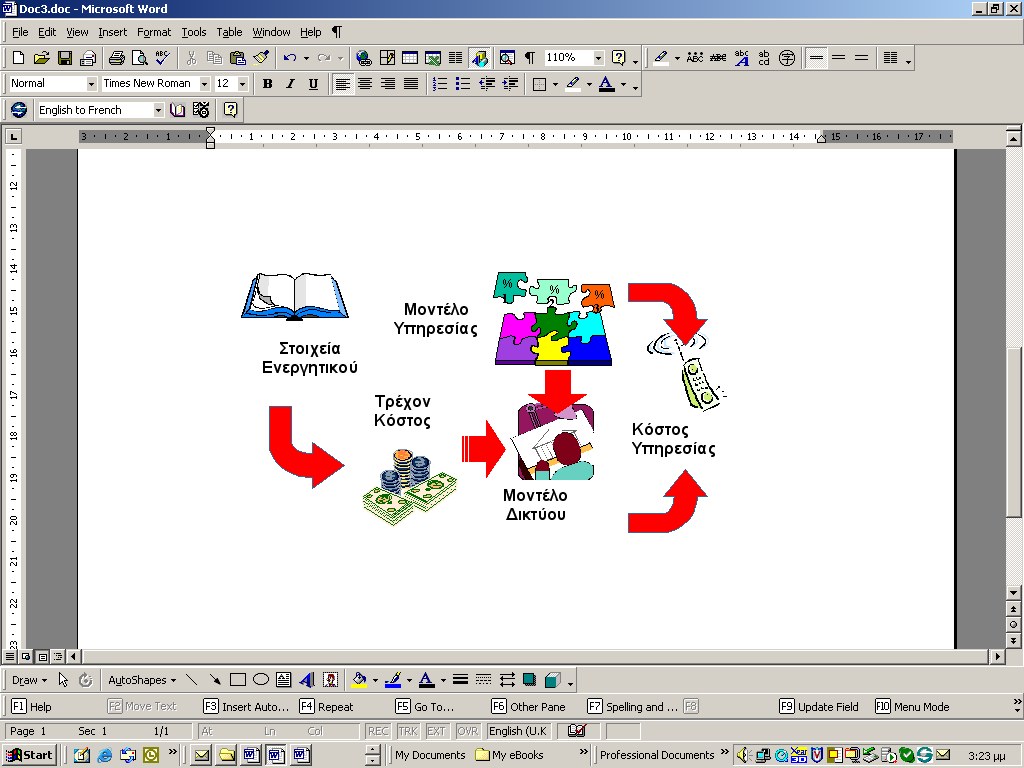This screenshot has height=768, width=1024.
Task: Expand the AutoShapes menu
Action: (x=142, y=680)
